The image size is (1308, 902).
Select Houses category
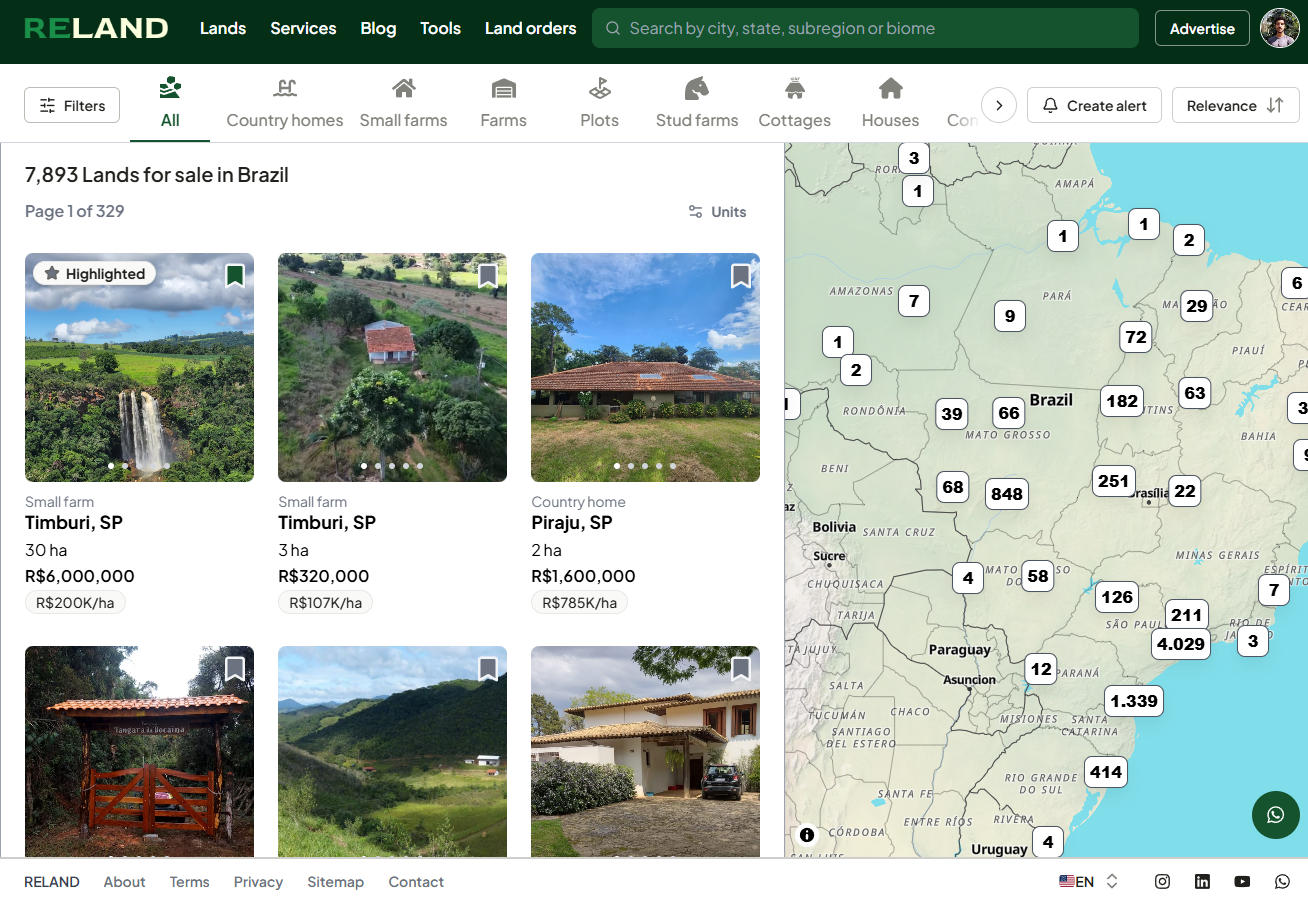[890, 104]
